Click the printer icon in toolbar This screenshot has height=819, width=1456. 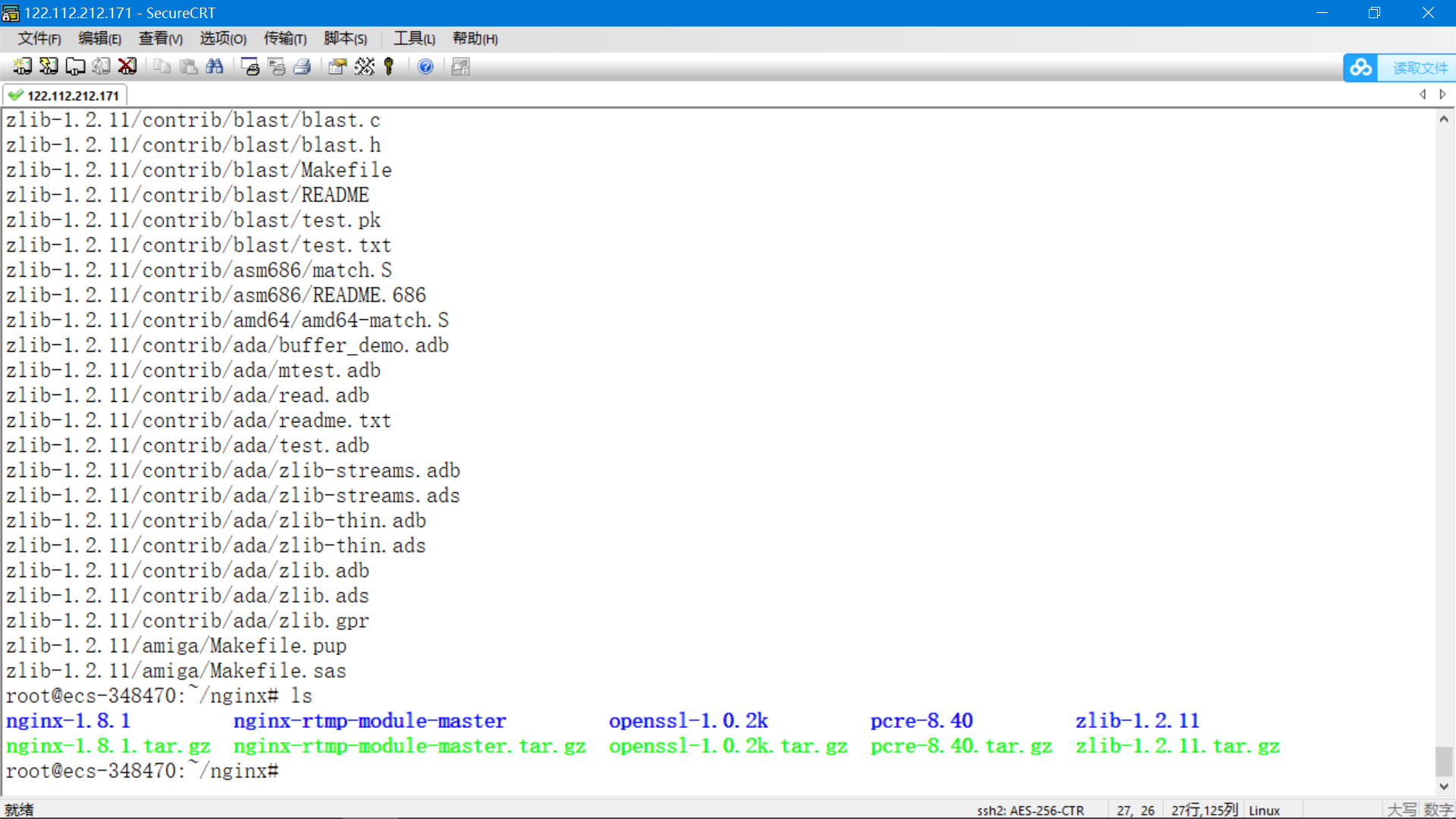302,67
